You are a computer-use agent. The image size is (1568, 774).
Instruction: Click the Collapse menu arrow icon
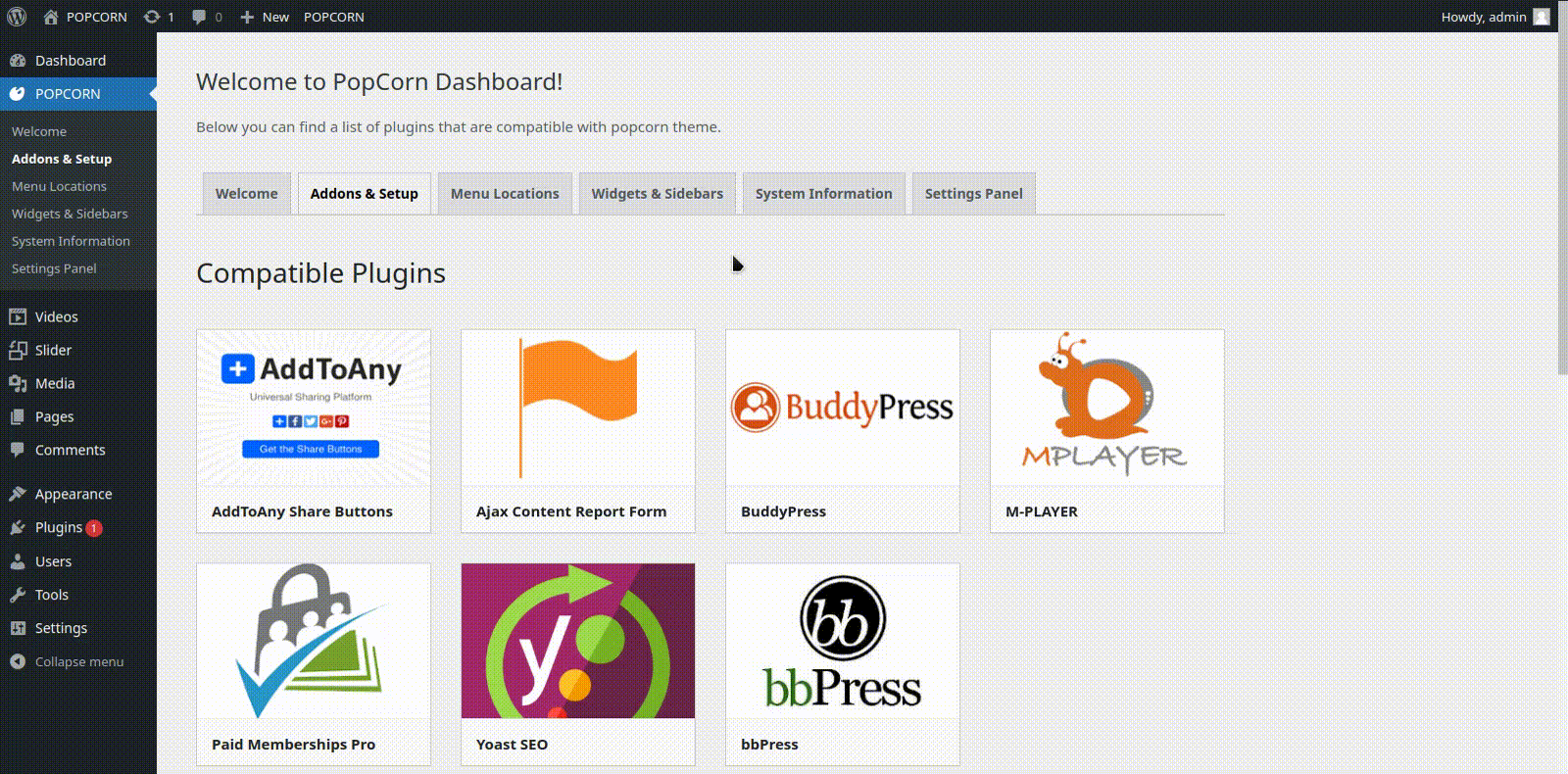tap(18, 661)
